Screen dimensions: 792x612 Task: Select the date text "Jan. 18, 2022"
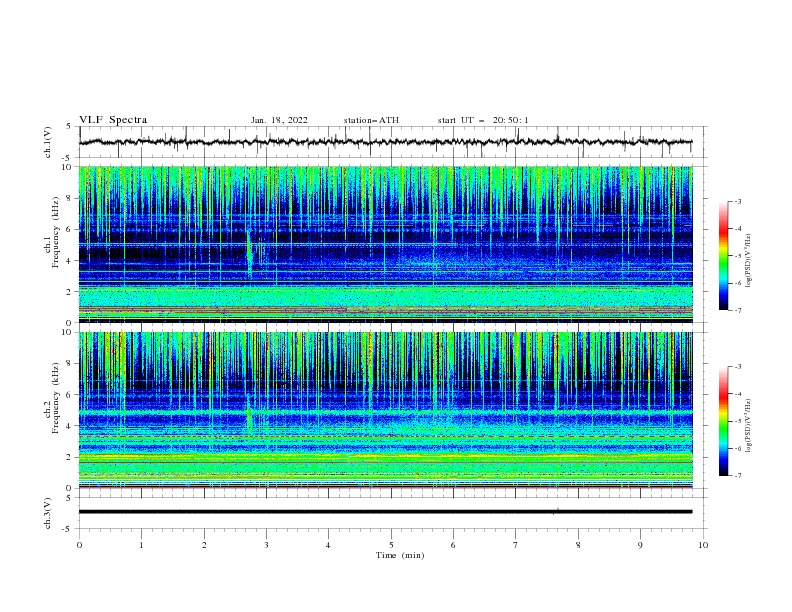click(x=279, y=120)
